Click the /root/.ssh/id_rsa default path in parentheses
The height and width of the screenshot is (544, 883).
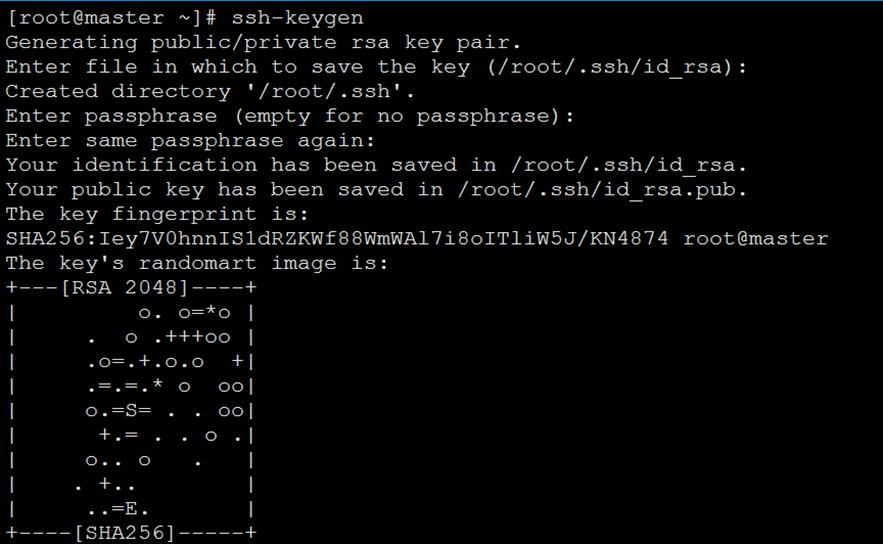coord(610,68)
